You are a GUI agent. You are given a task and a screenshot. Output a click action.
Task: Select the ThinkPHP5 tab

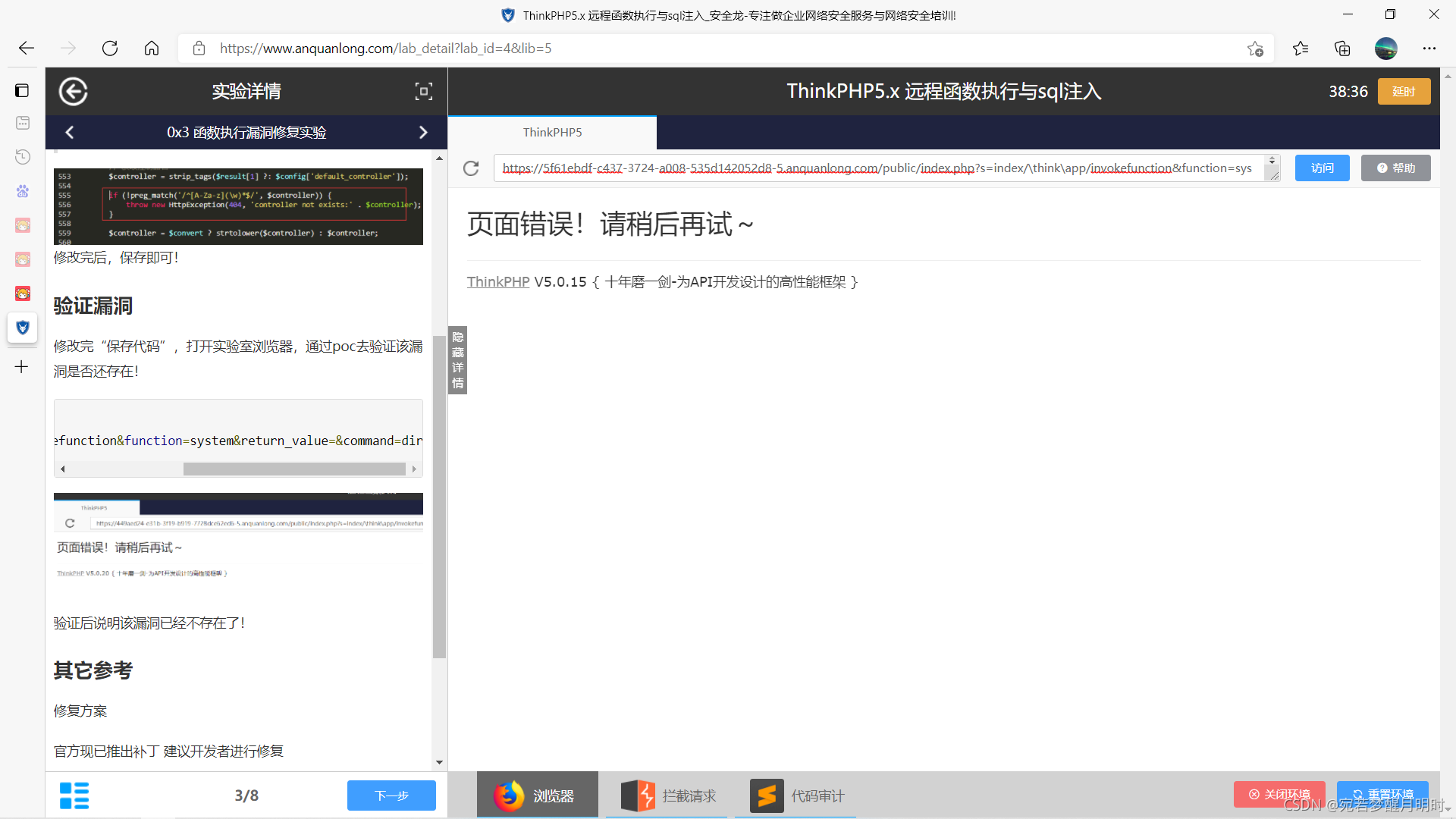tap(552, 133)
